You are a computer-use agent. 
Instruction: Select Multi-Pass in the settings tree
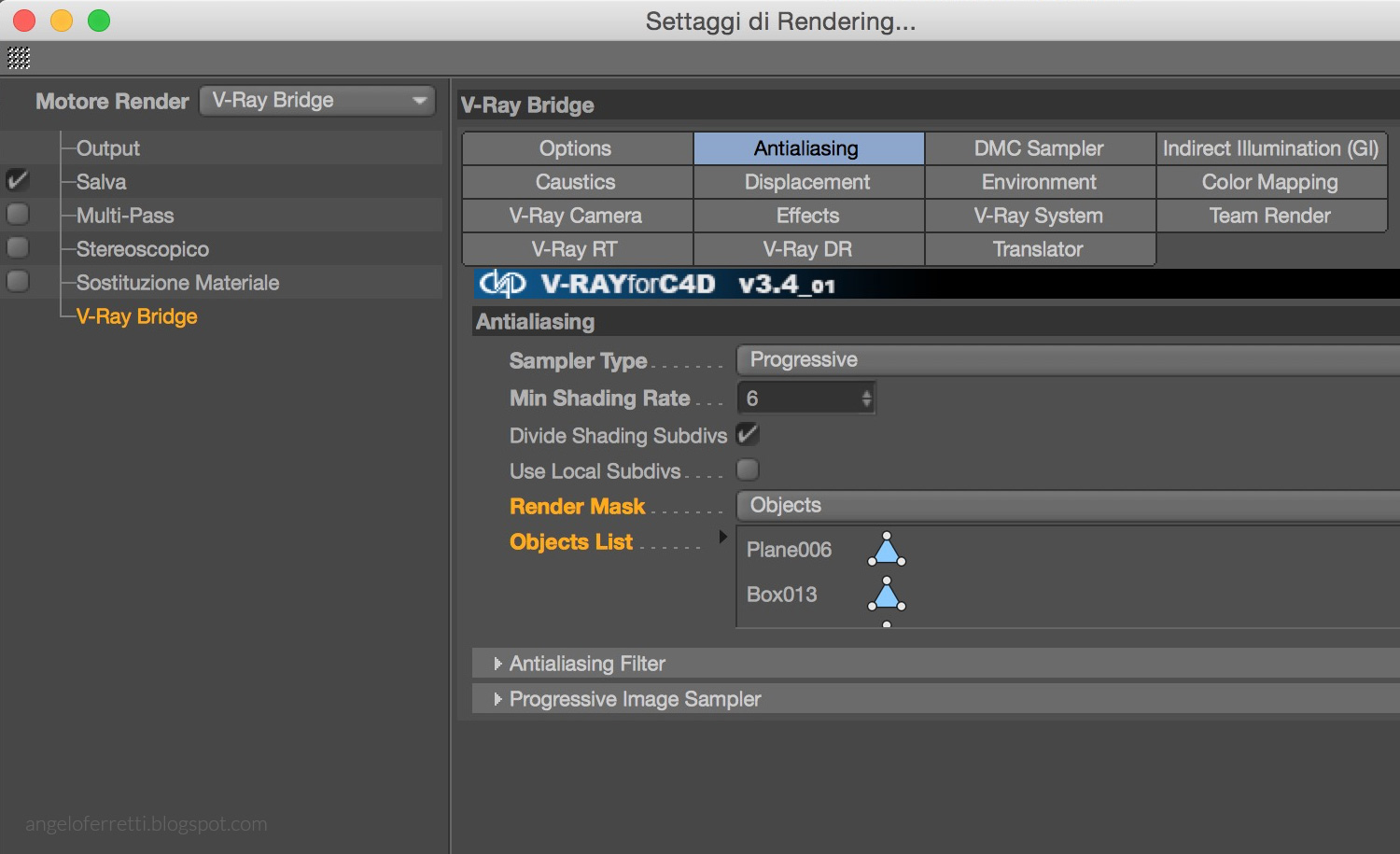pos(125,216)
